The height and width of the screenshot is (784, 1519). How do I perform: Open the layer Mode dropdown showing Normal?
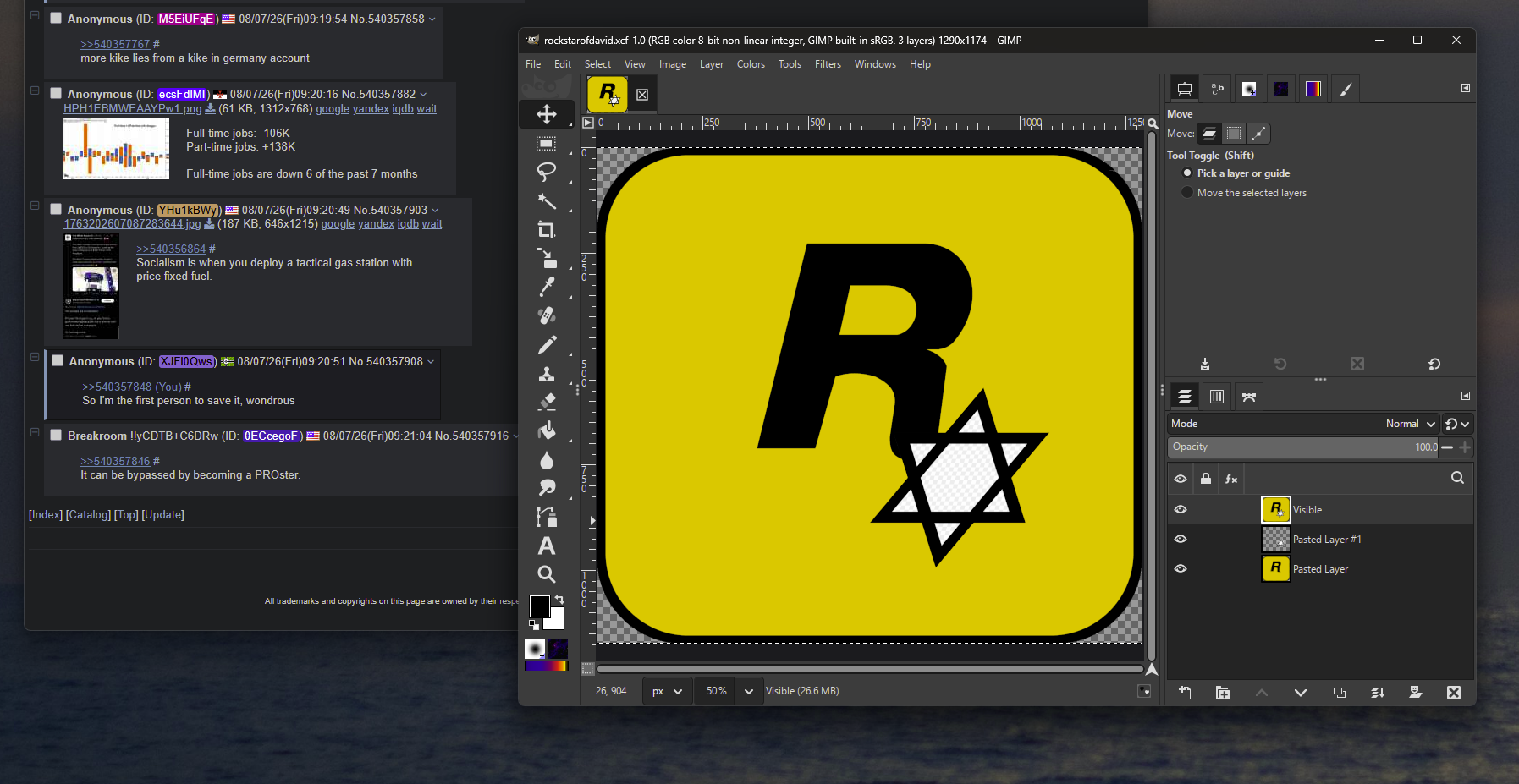(x=1303, y=424)
